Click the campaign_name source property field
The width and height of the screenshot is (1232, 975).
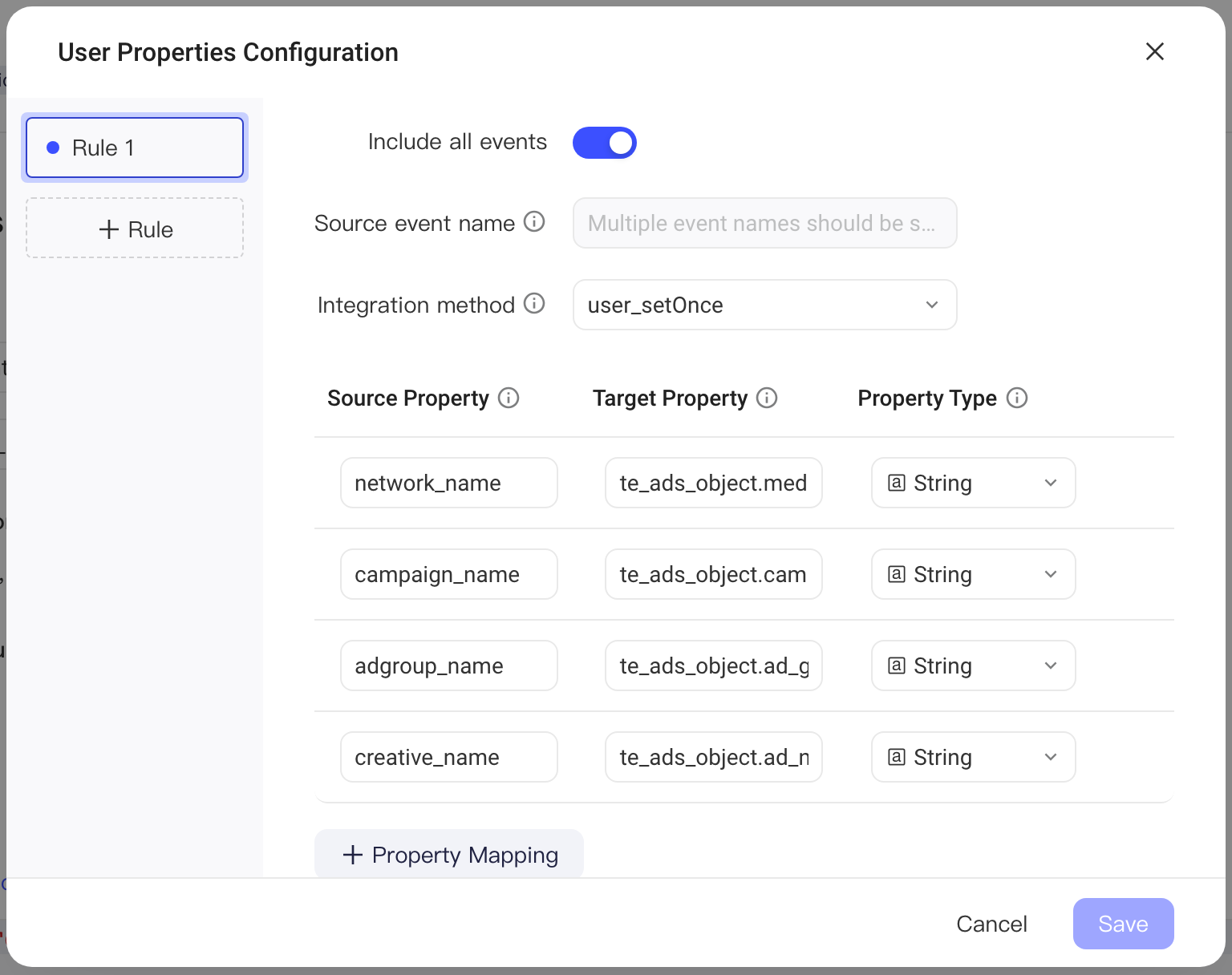point(449,574)
